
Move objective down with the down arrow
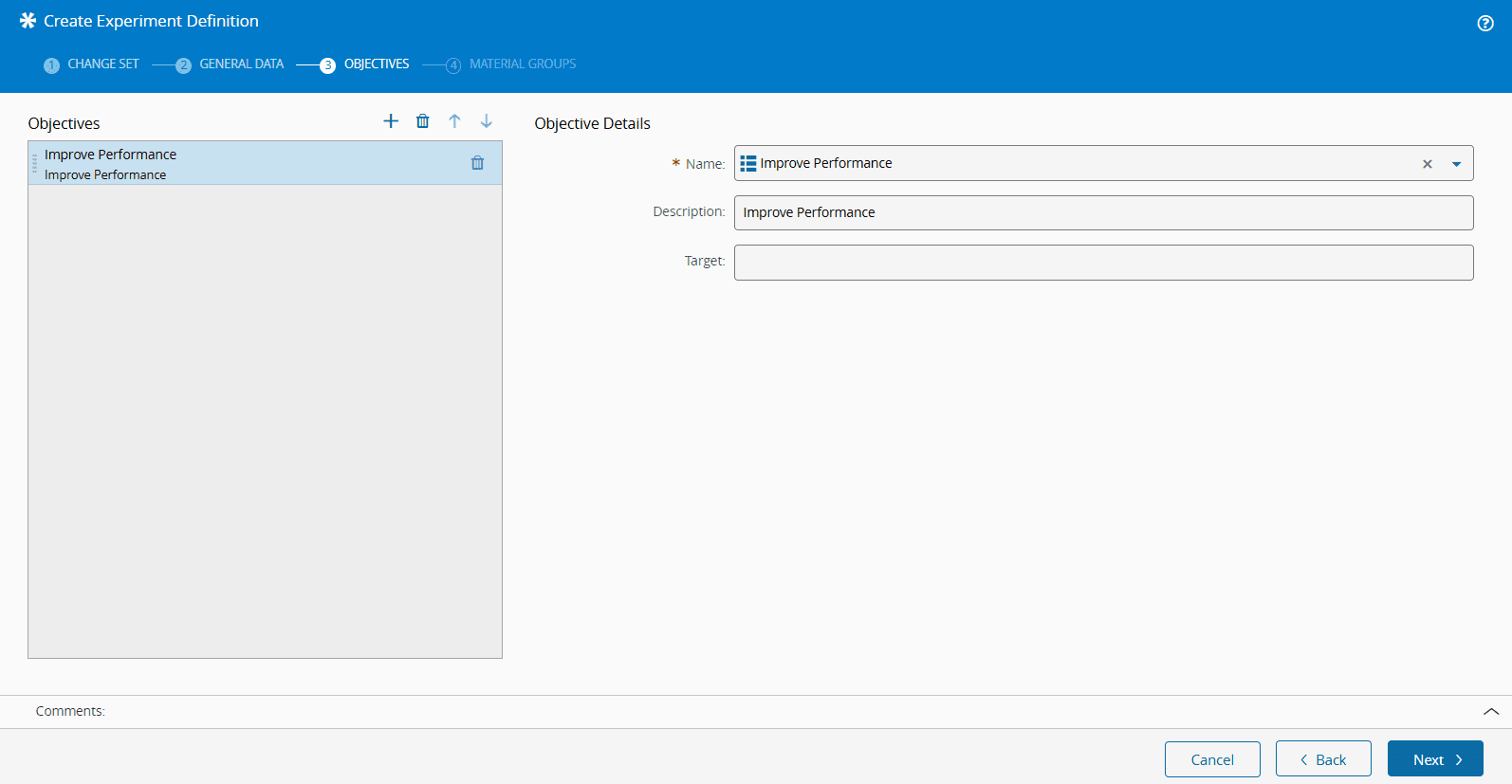tap(487, 121)
